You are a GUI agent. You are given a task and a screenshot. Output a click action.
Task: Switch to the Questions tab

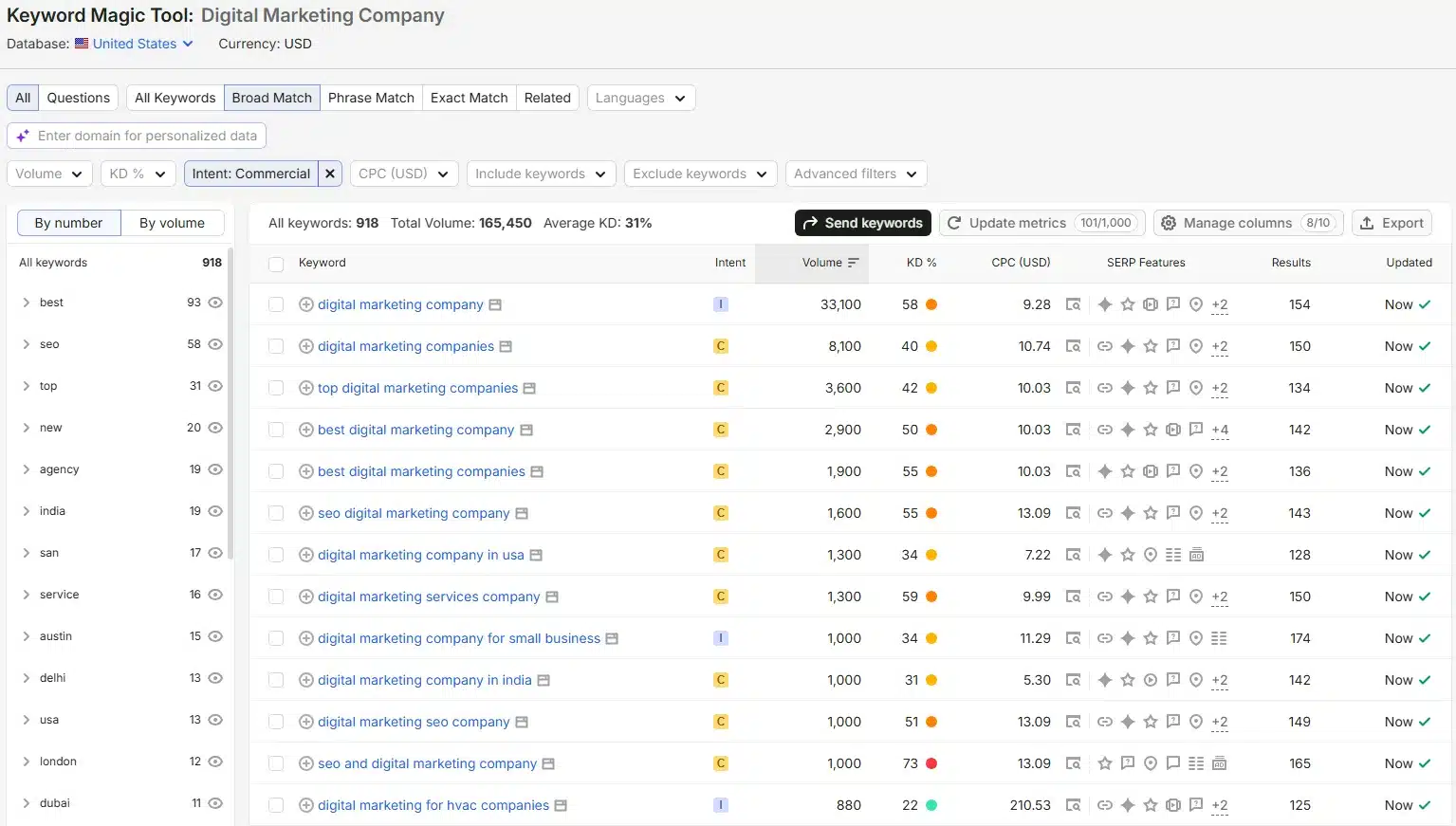coord(79,98)
